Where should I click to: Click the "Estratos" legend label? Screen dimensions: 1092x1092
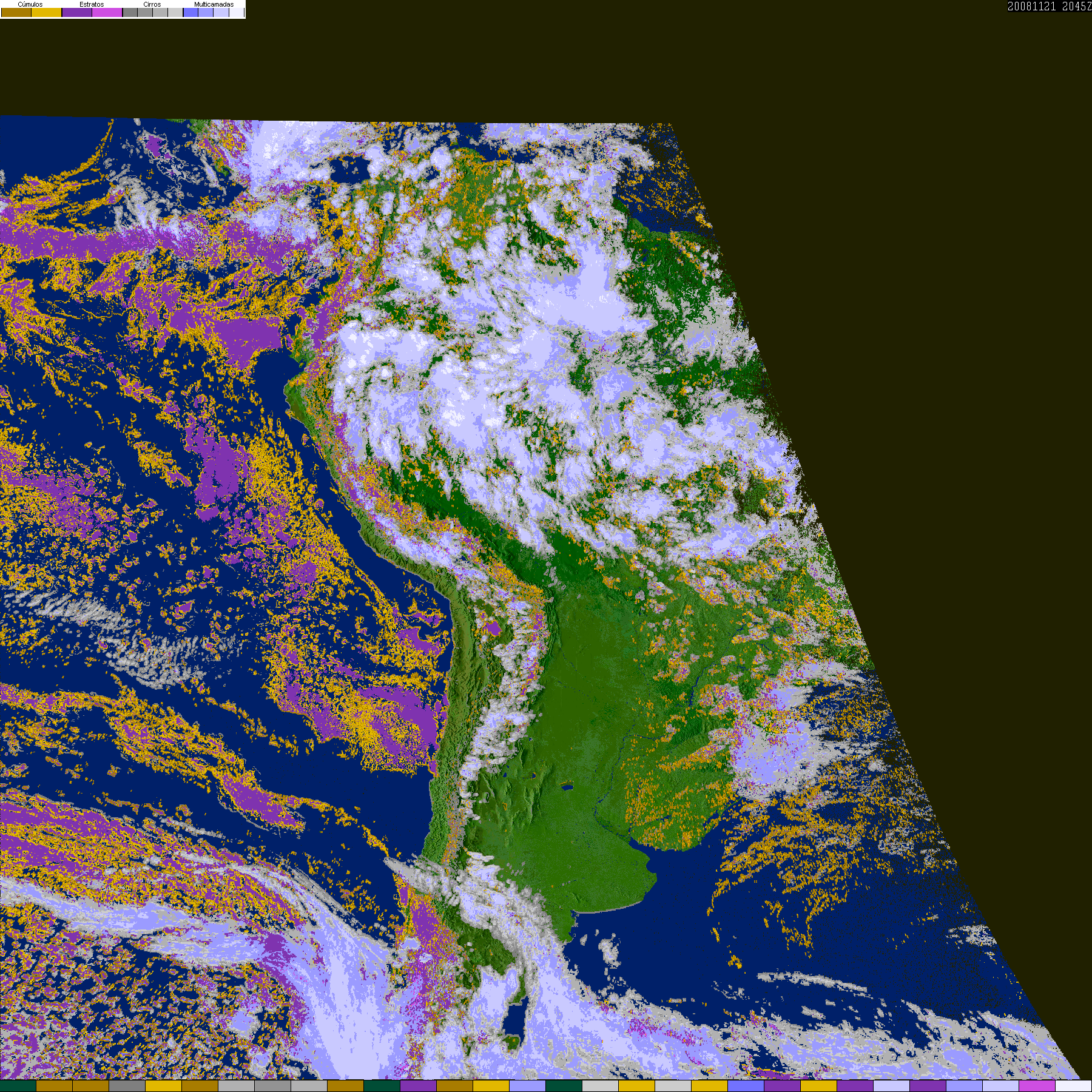pyautogui.click(x=92, y=4)
